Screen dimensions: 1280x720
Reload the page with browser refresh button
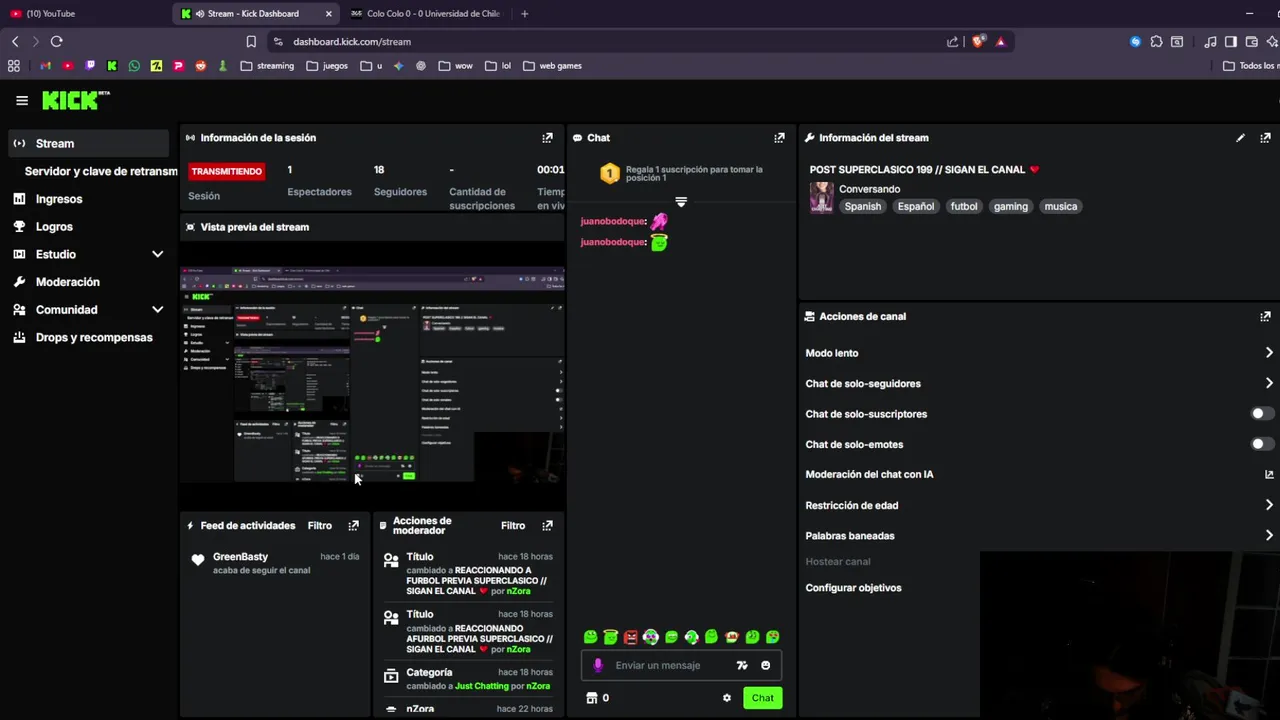56,42
